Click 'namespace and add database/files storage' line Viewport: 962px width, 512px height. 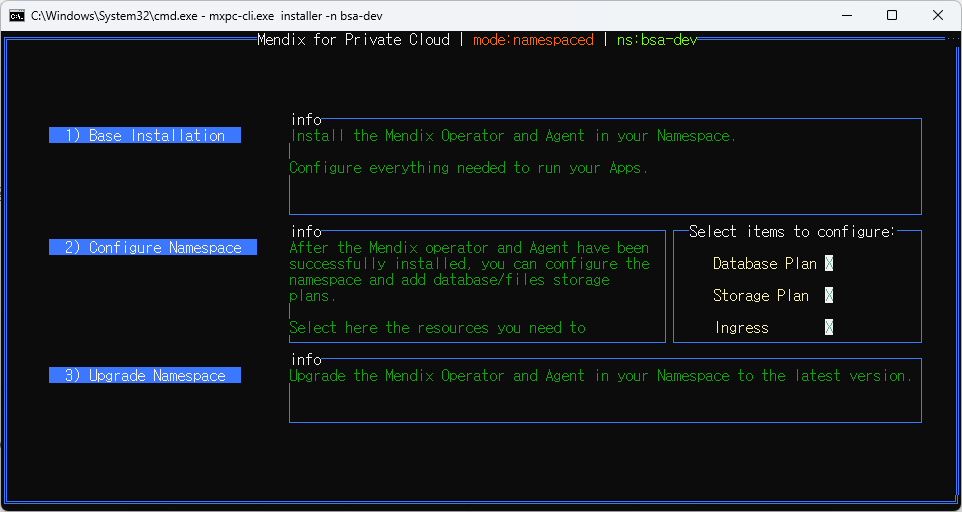(450, 280)
